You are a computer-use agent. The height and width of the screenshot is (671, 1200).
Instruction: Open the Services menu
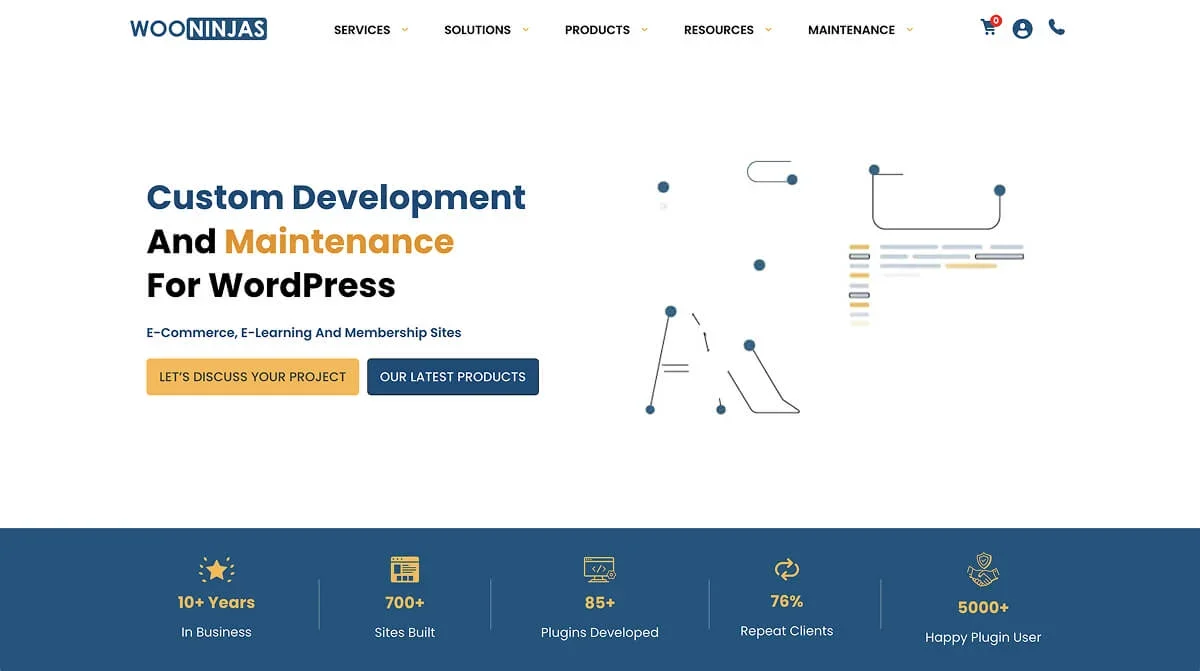pyautogui.click(x=362, y=30)
